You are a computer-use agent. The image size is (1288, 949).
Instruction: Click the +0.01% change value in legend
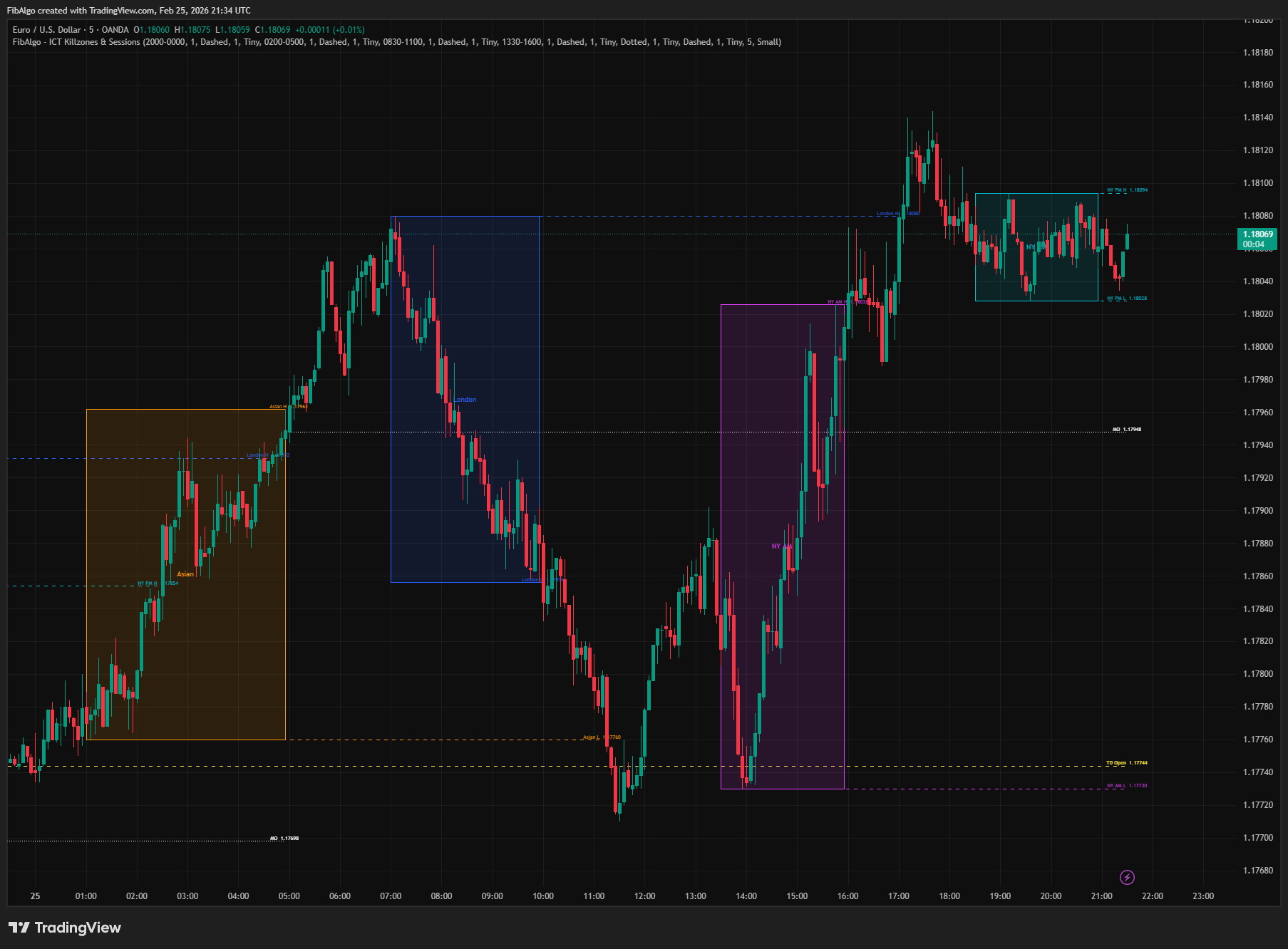349,31
